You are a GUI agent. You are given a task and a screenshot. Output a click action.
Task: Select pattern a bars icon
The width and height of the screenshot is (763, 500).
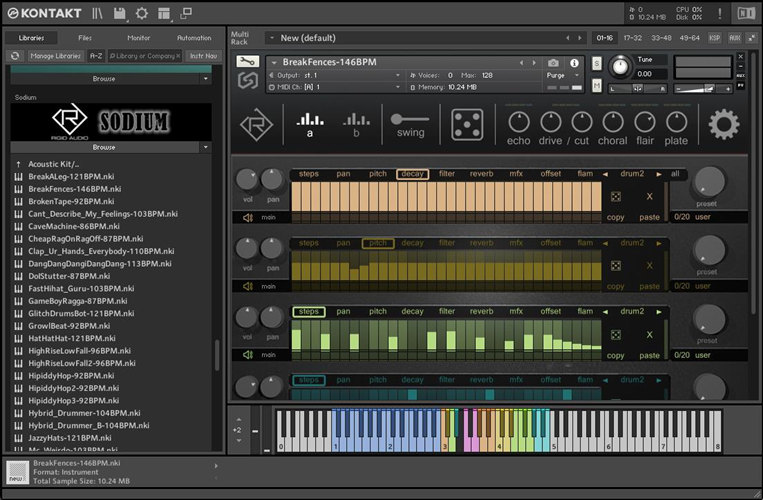tap(310, 120)
